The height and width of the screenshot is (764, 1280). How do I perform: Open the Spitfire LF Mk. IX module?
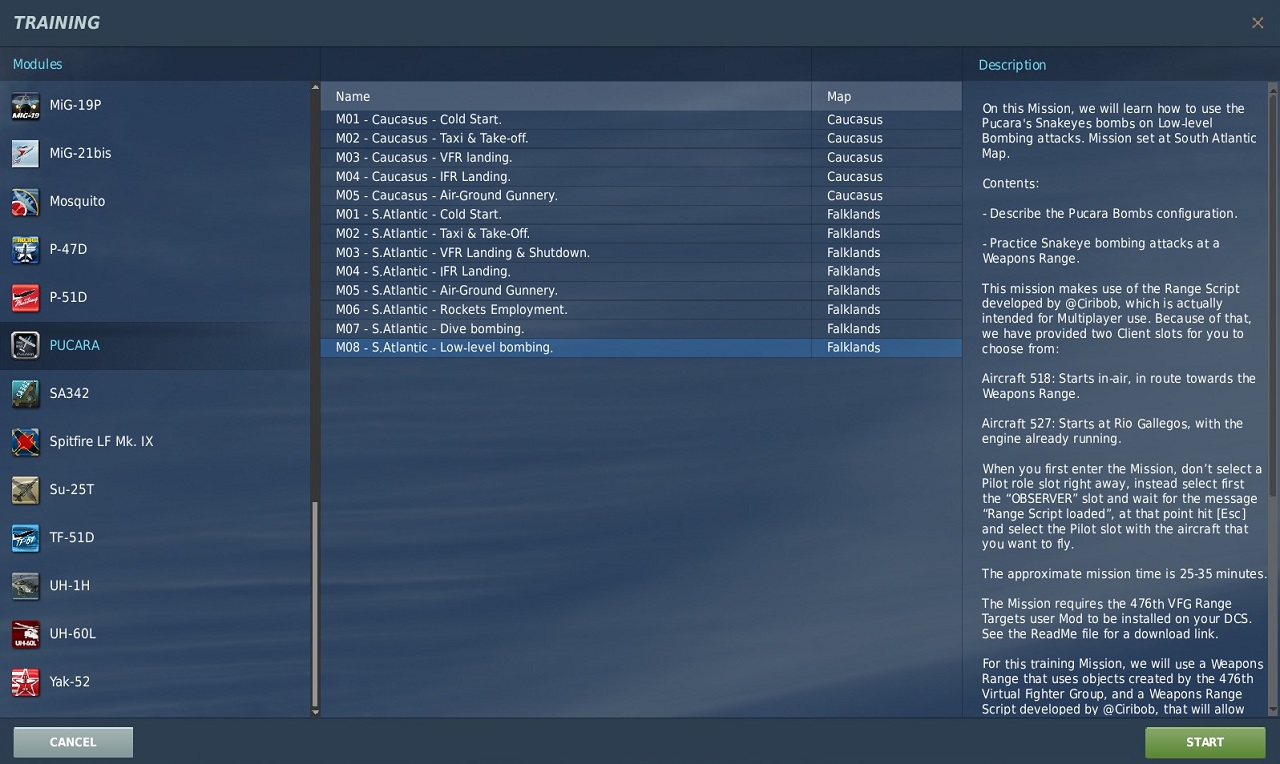(x=103, y=441)
